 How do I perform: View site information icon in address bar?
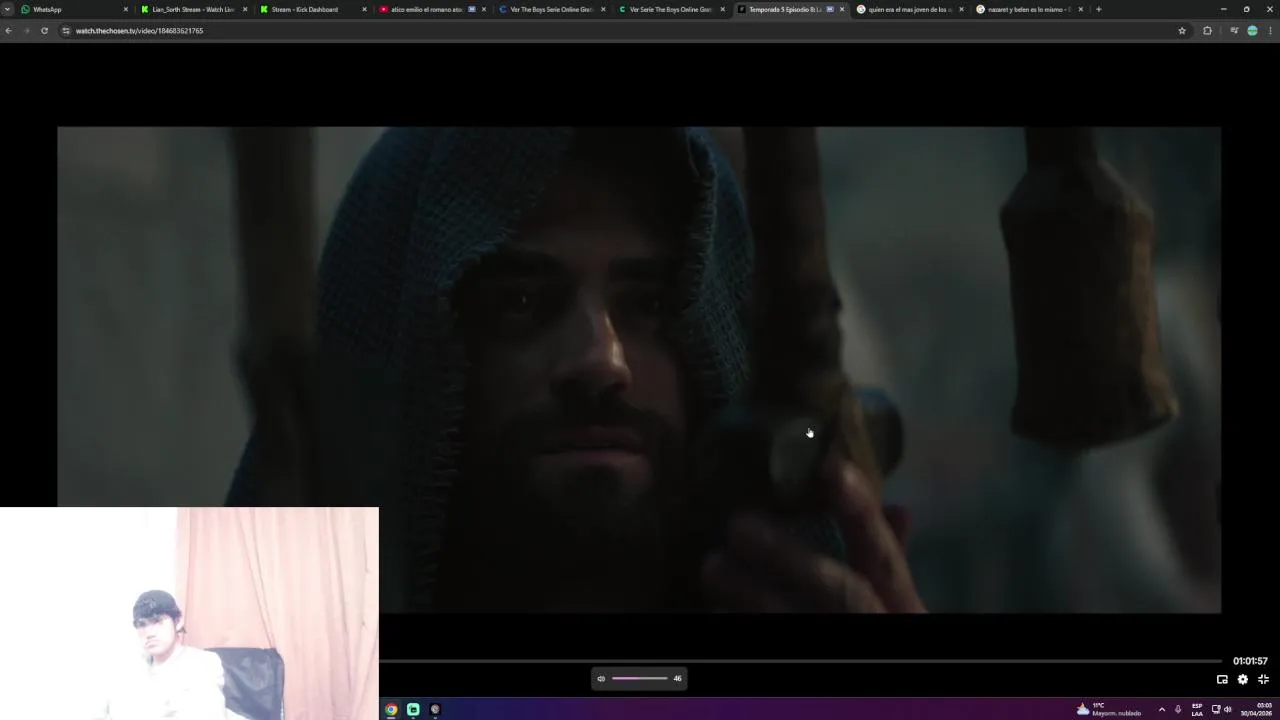[x=66, y=31]
